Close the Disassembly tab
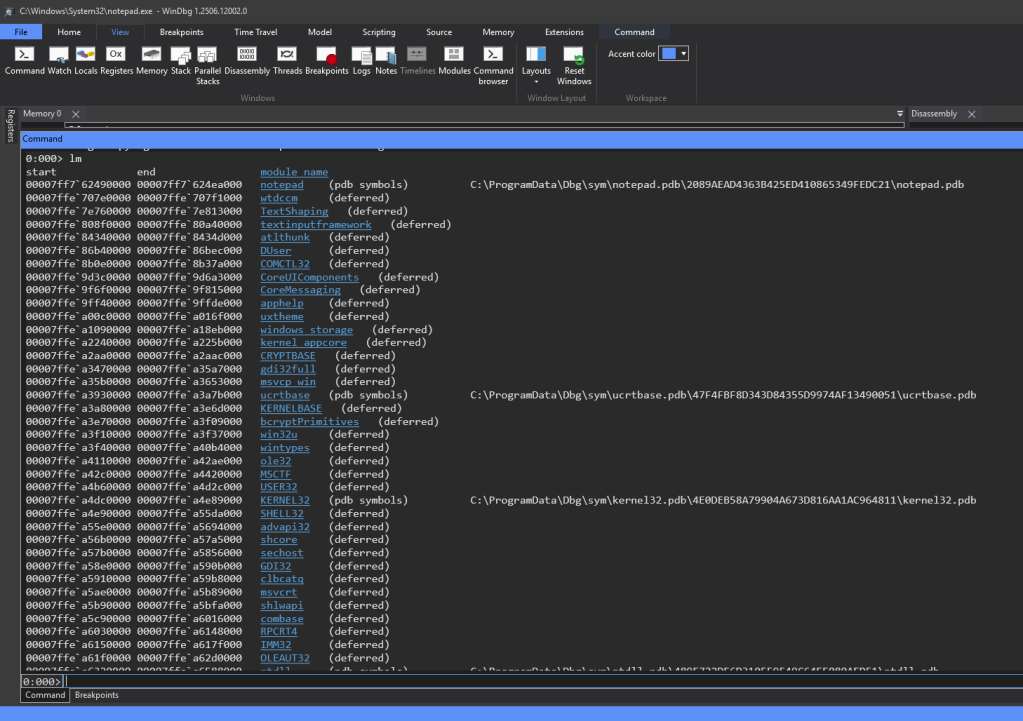The width and height of the screenshot is (1023, 721). [x=971, y=114]
